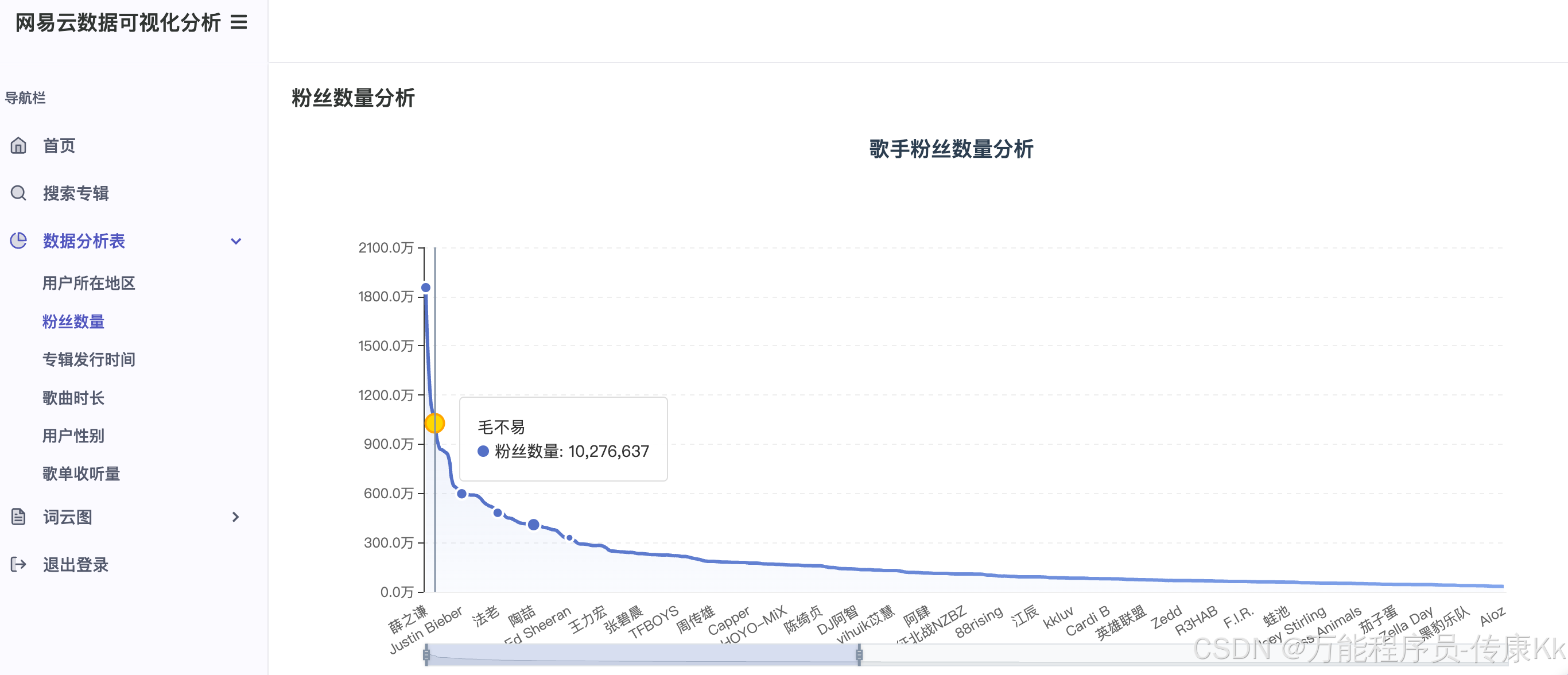Screen dimensions: 1568x675
Task: Open 用户所在地区 analysis page
Action: 89,283
